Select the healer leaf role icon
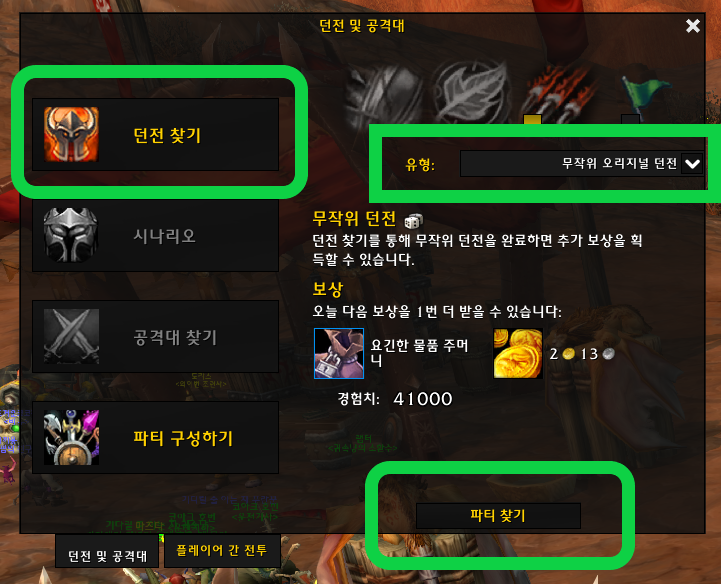Viewport: 721px width, 584px height. point(471,91)
